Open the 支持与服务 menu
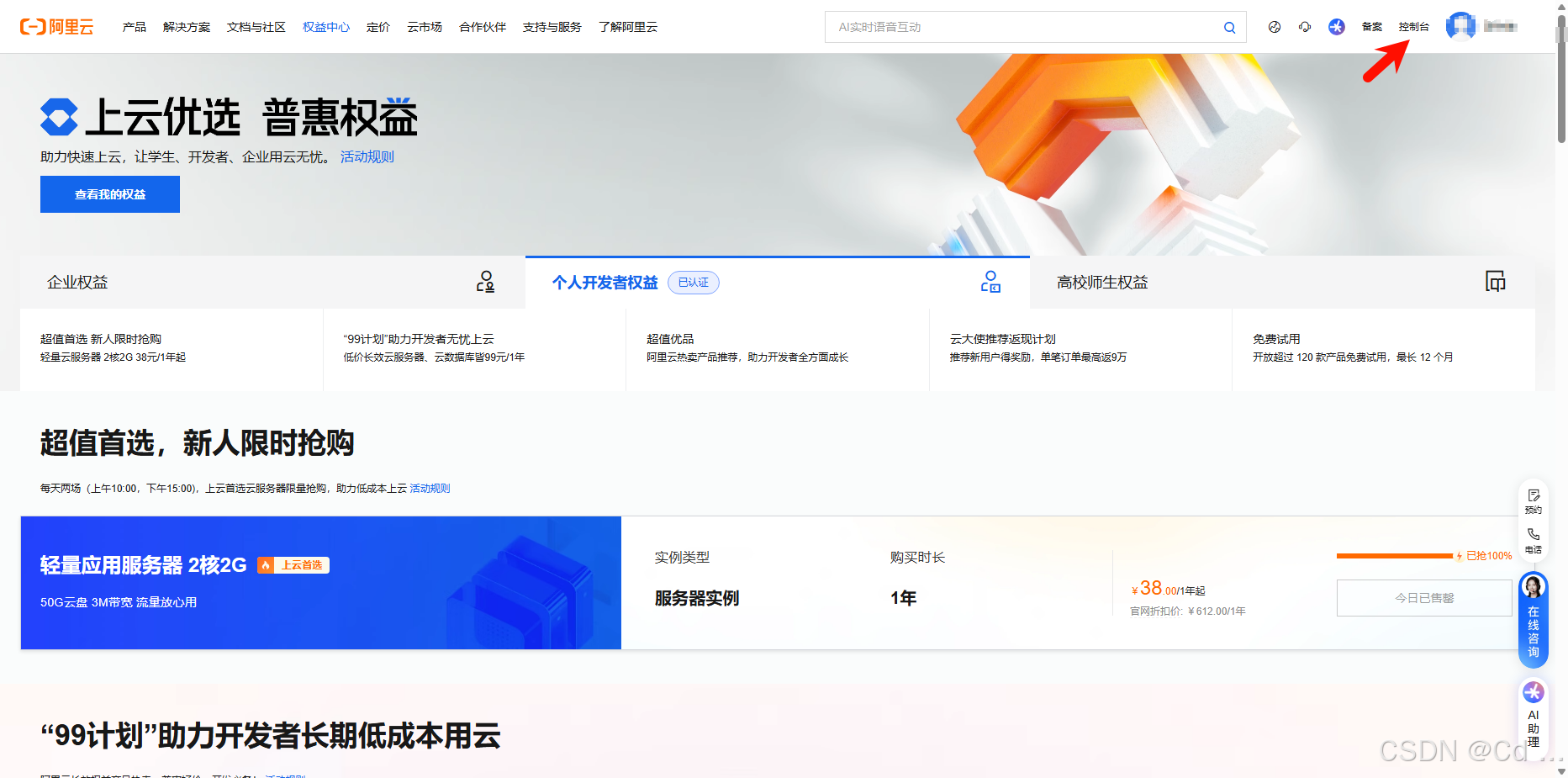Image resolution: width=1568 pixels, height=778 pixels. (x=552, y=27)
